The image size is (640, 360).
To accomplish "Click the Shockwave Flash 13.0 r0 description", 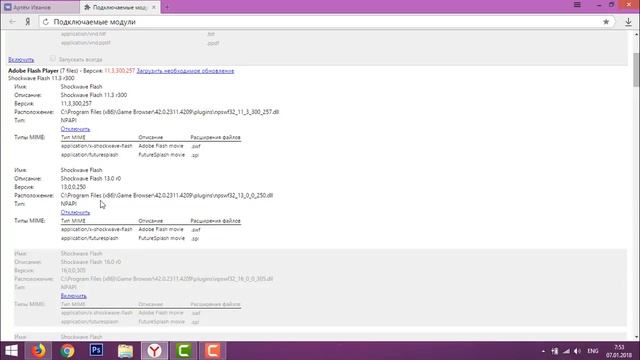I will pos(91,179).
